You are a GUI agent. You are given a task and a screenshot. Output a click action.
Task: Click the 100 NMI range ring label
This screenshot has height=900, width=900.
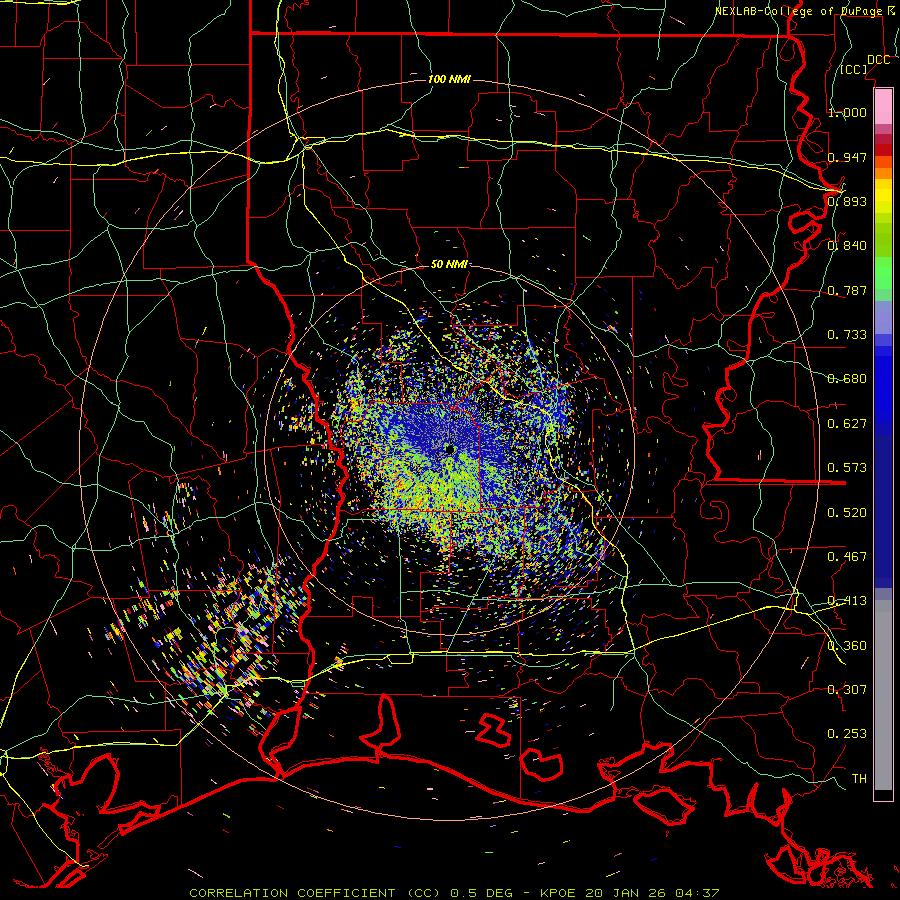[449, 79]
